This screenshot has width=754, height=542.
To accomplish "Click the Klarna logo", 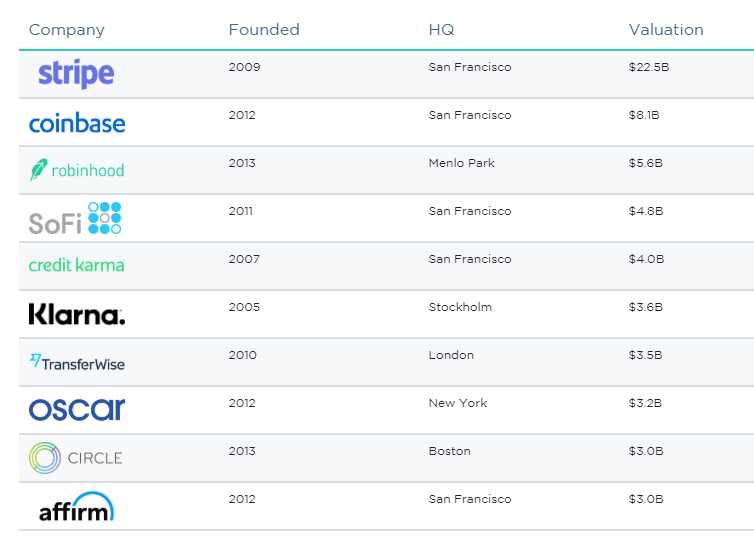I will pos(77,315).
